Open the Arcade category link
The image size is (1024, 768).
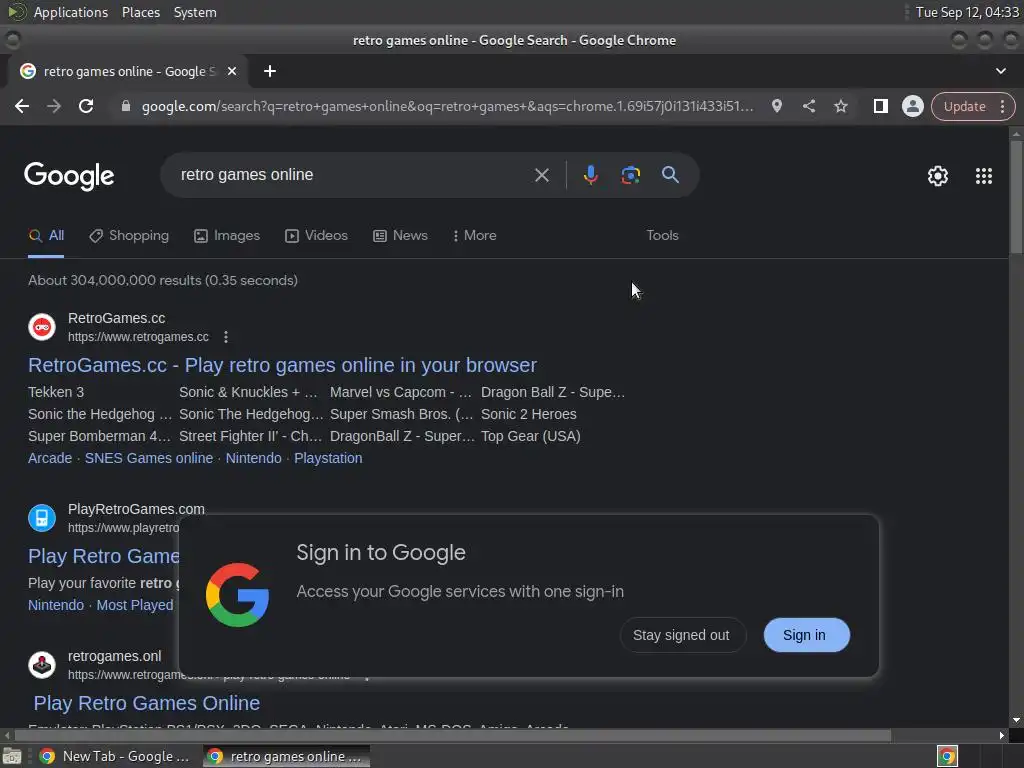pyautogui.click(x=50, y=458)
